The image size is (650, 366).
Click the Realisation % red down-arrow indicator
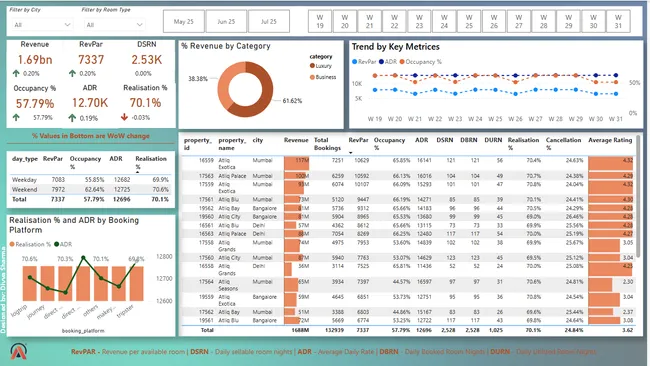tap(124, 117)
